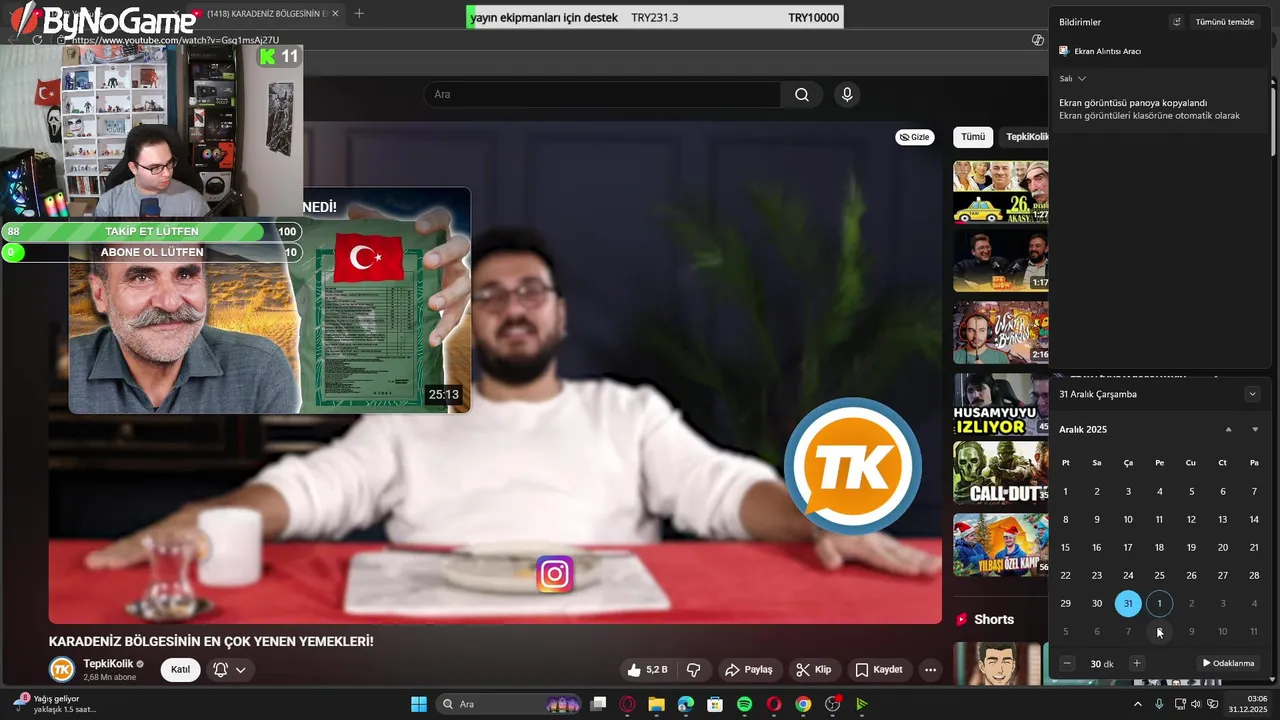Click the YouTube Ara search field
Screen dimensions: 1280x720
pos(603,95)
